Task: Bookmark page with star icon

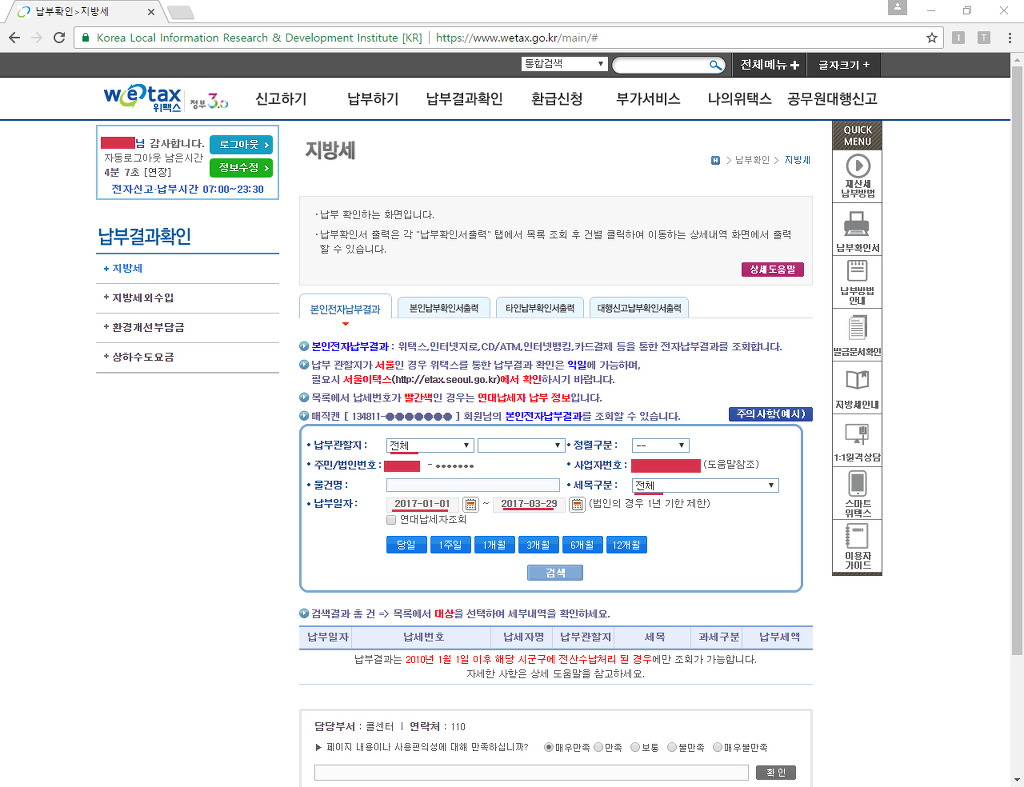Action: pyautogui.click(x=931, y=38)
